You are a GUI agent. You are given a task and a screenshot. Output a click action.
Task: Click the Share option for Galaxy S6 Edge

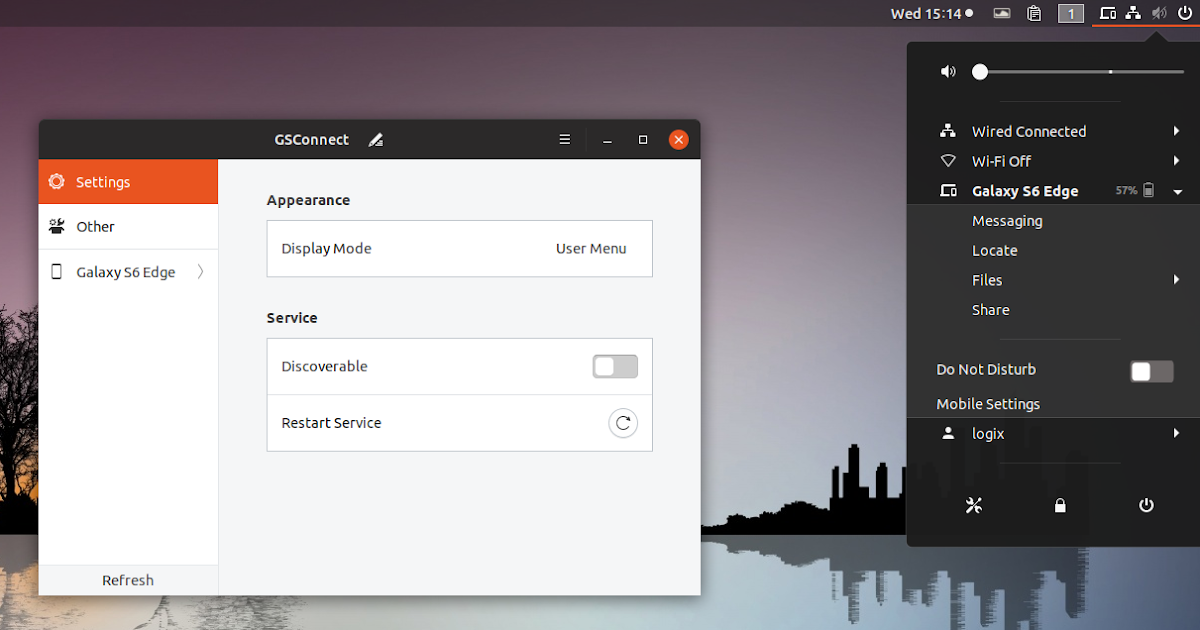(x=990, y=310)
